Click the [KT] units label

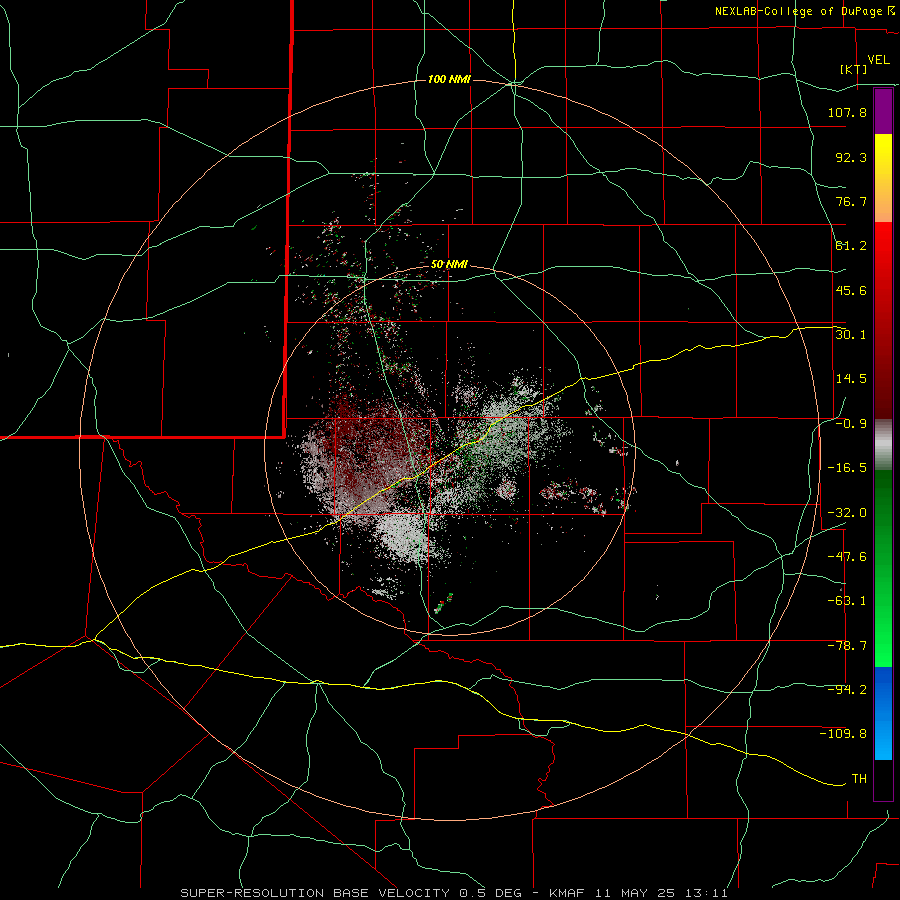pyautogui.click(x=853, y=69)
